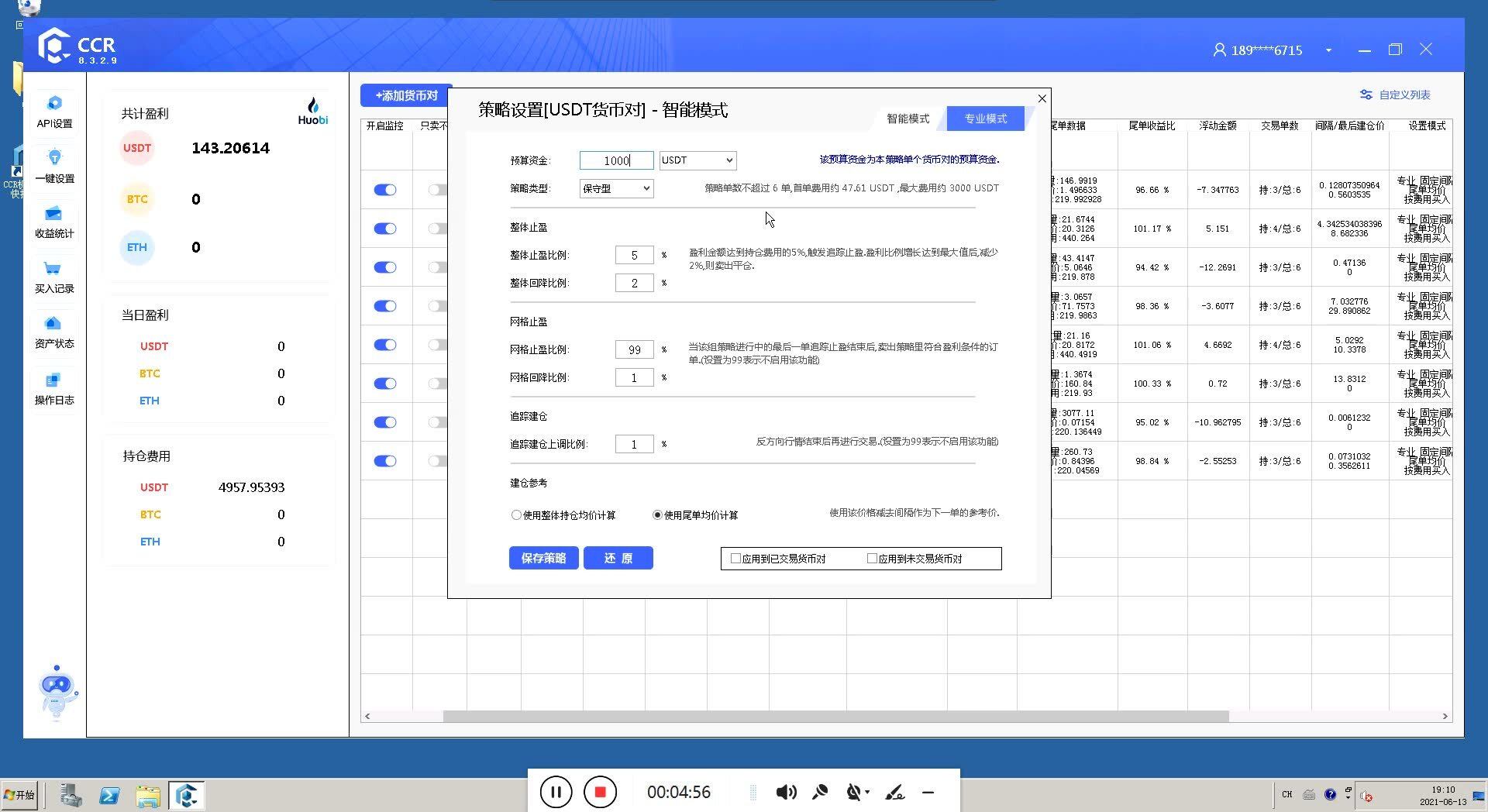Open 买入记录 purchase records
The width and height of the screenshot is (1488, 812).
coord(54,277)
